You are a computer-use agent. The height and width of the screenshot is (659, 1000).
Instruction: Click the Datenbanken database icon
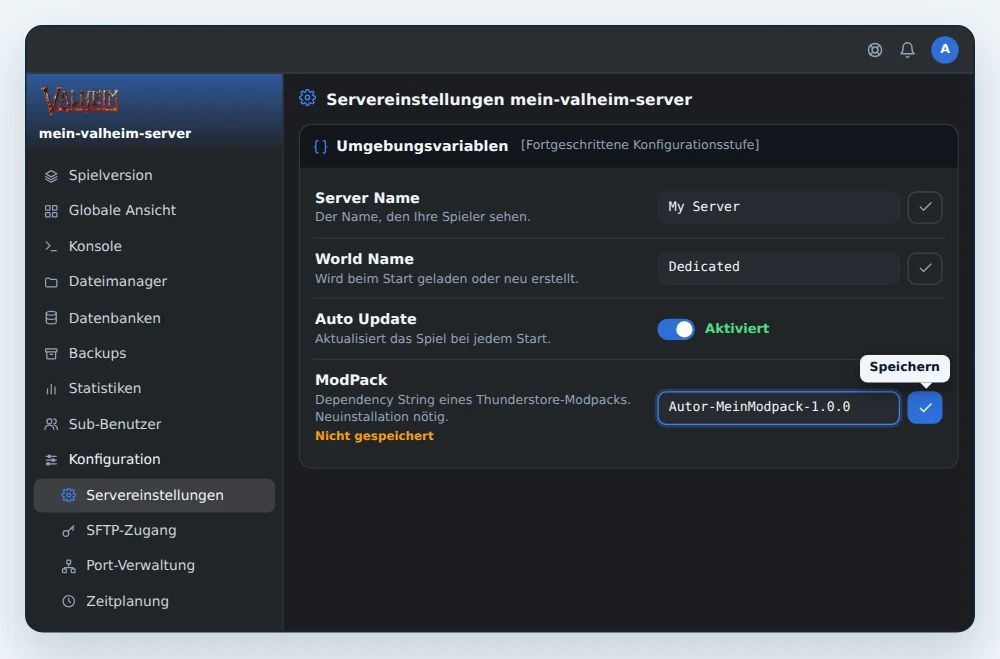coord(51,318)
